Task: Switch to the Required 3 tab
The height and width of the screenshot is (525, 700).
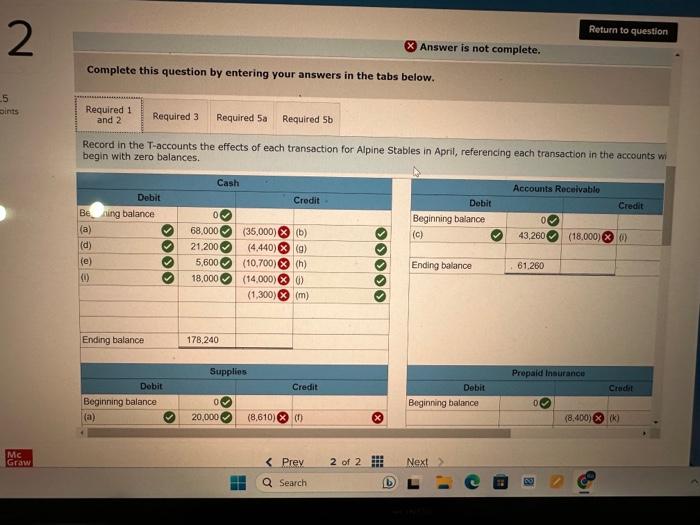Action: point(175,117)
